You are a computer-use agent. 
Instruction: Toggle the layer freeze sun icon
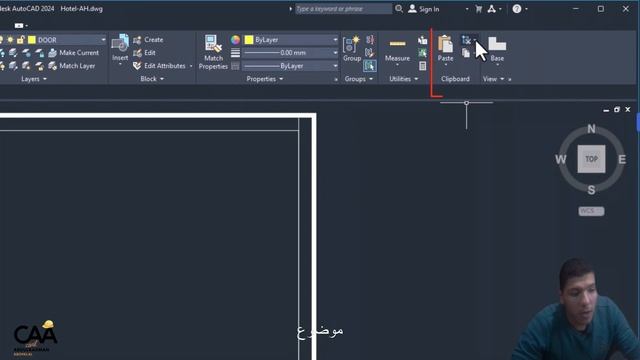[x=10, y=40]
